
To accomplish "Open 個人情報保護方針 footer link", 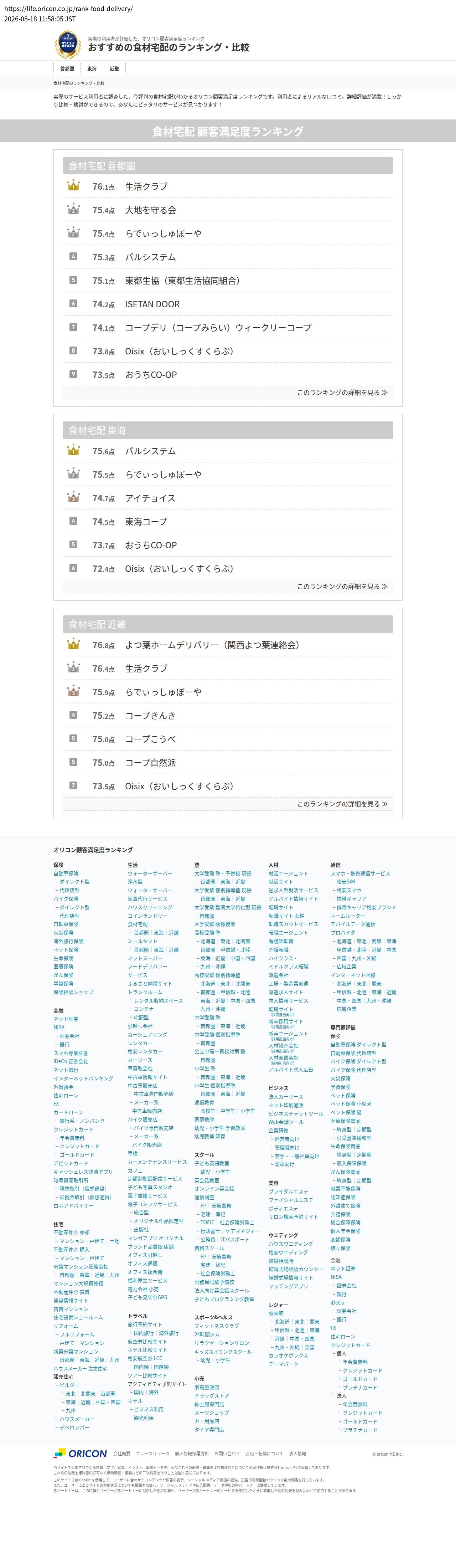I will tap(192, 1454).
